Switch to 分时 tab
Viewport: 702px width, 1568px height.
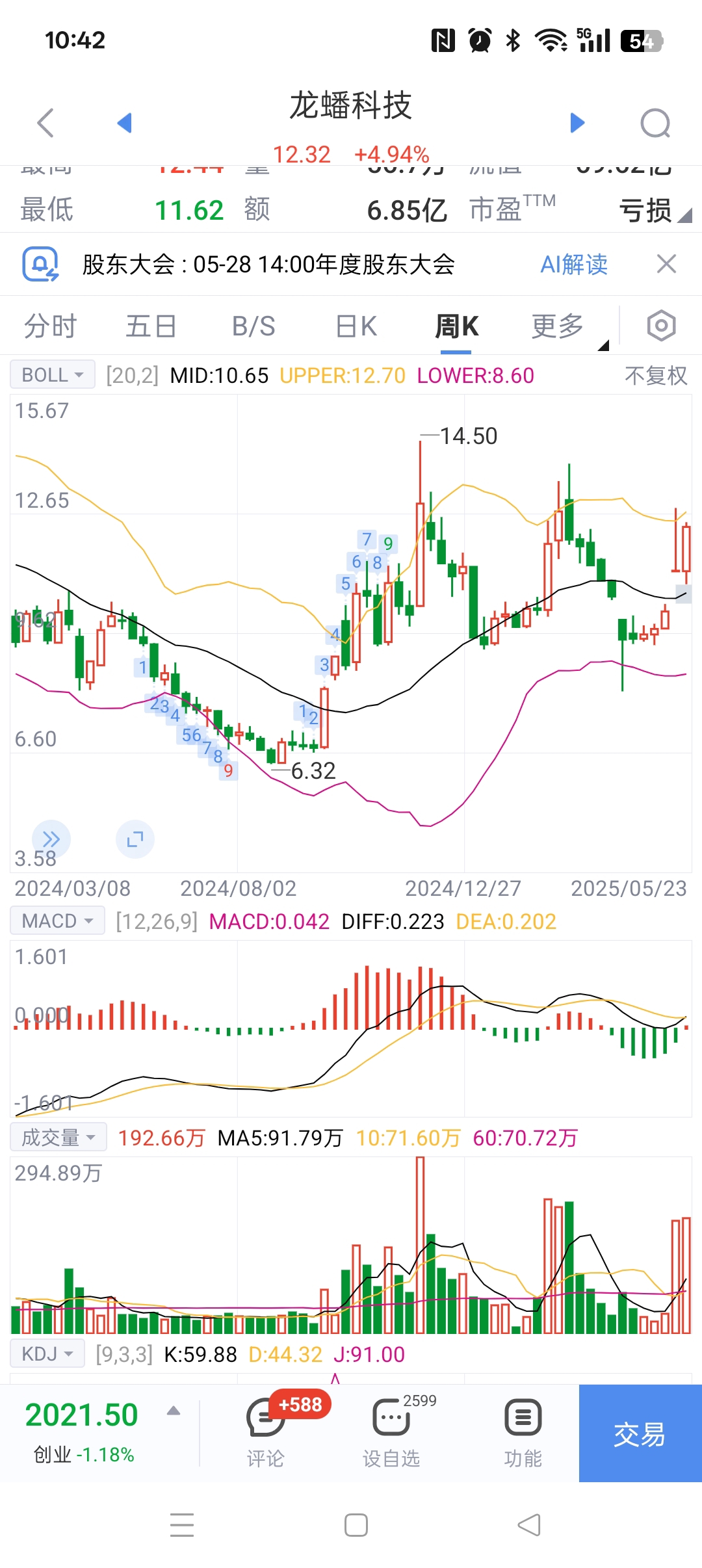[x=51, y=326]
